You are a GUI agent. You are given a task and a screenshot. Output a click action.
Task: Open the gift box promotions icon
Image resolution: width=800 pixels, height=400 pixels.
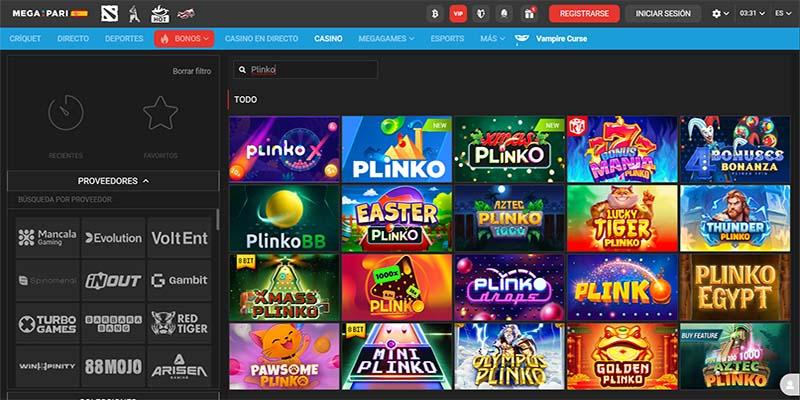pos(529,14)
